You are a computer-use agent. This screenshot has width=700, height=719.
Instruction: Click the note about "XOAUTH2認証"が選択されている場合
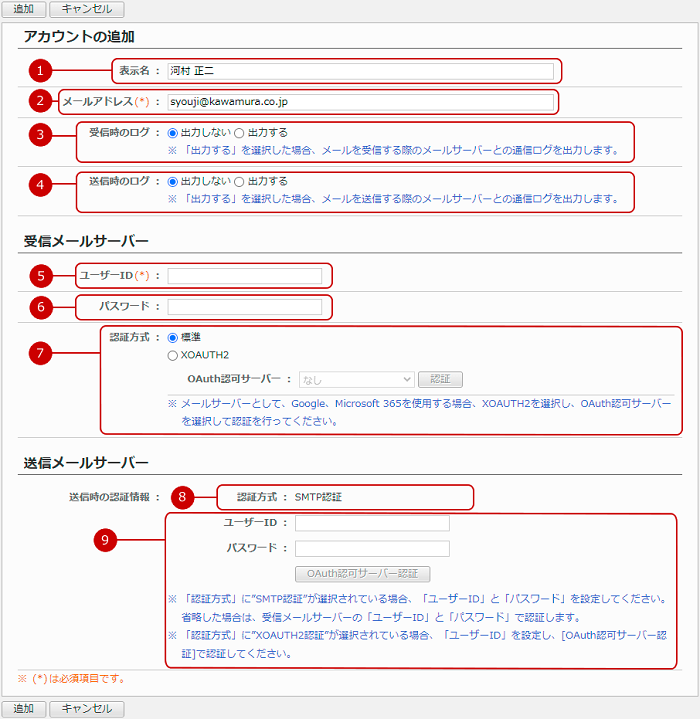(x=417, y=644)
